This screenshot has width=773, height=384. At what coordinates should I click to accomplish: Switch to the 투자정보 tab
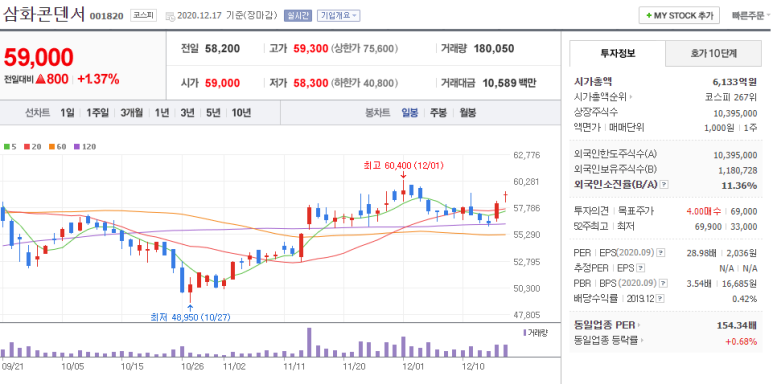[617, 54]
